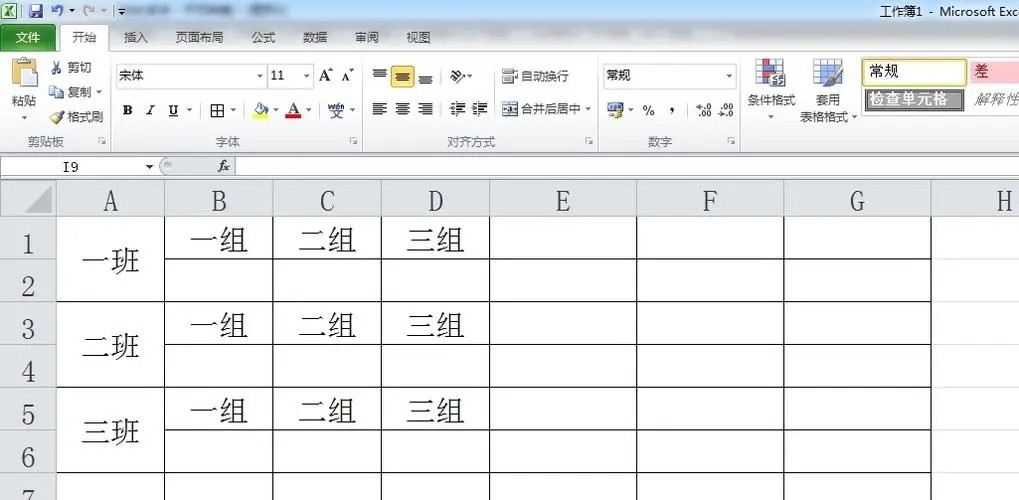
Task: Open Conditional Formatting (条件格式)
Action: [x=771, y=88]
